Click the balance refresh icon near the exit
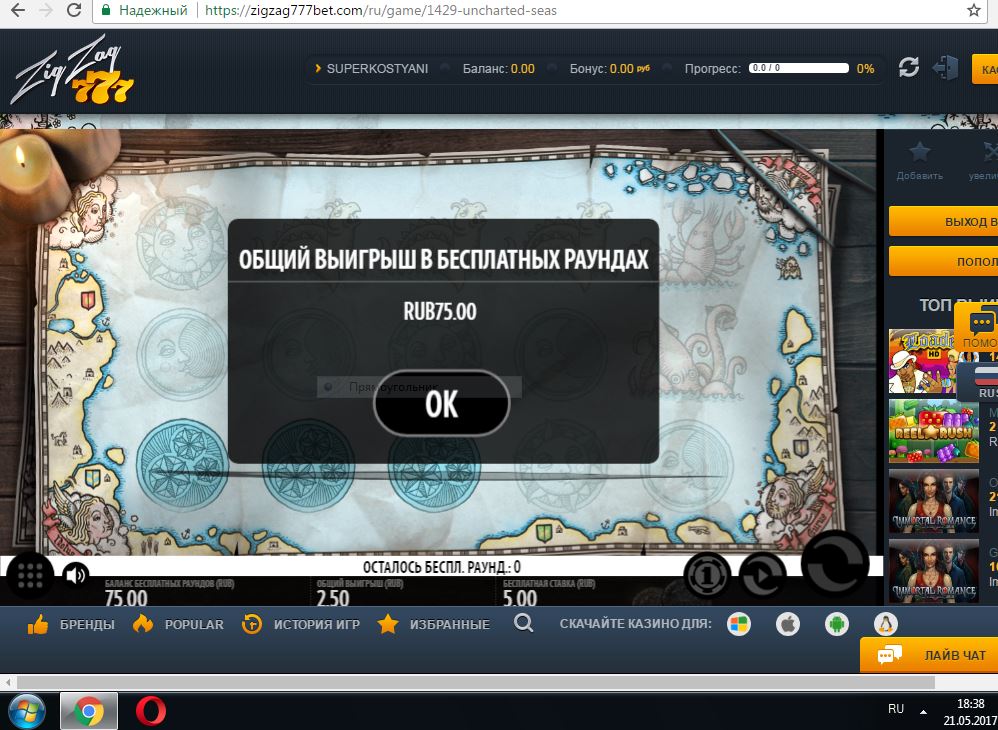The width and height of the screenshot is (998, 730). click(909, 67)
